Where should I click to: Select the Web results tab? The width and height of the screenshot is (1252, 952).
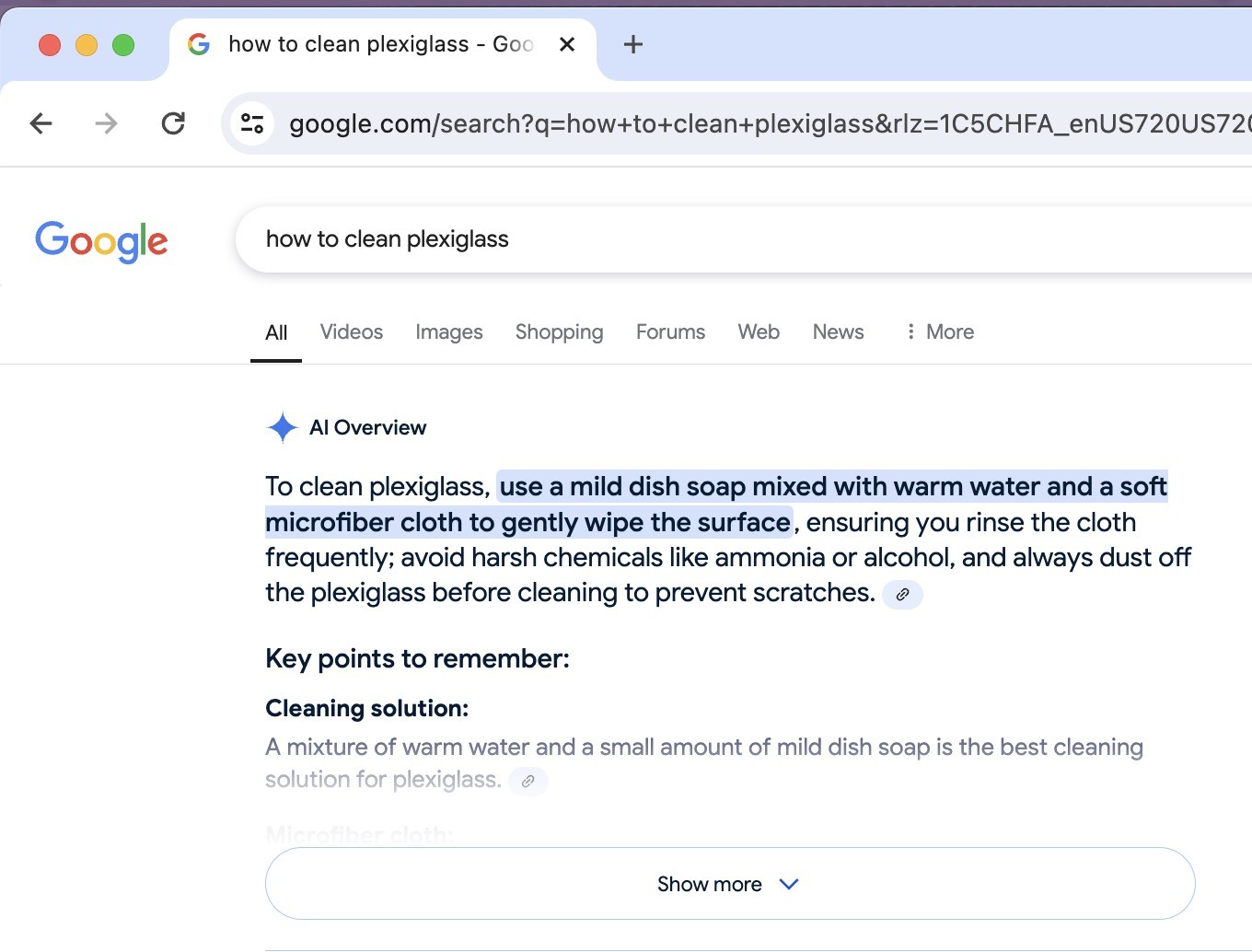point(759,331)
